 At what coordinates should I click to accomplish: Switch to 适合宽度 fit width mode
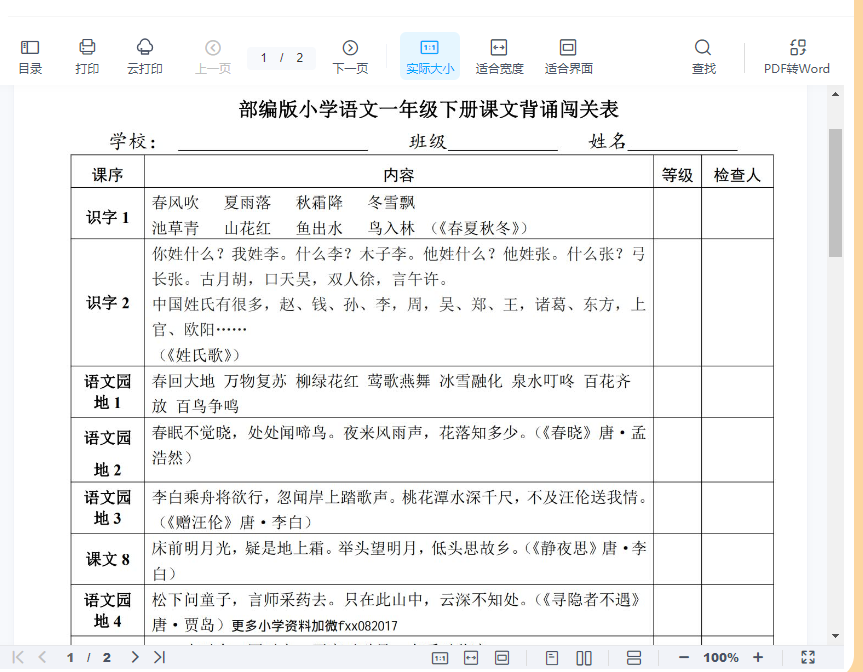coord(499,56)
